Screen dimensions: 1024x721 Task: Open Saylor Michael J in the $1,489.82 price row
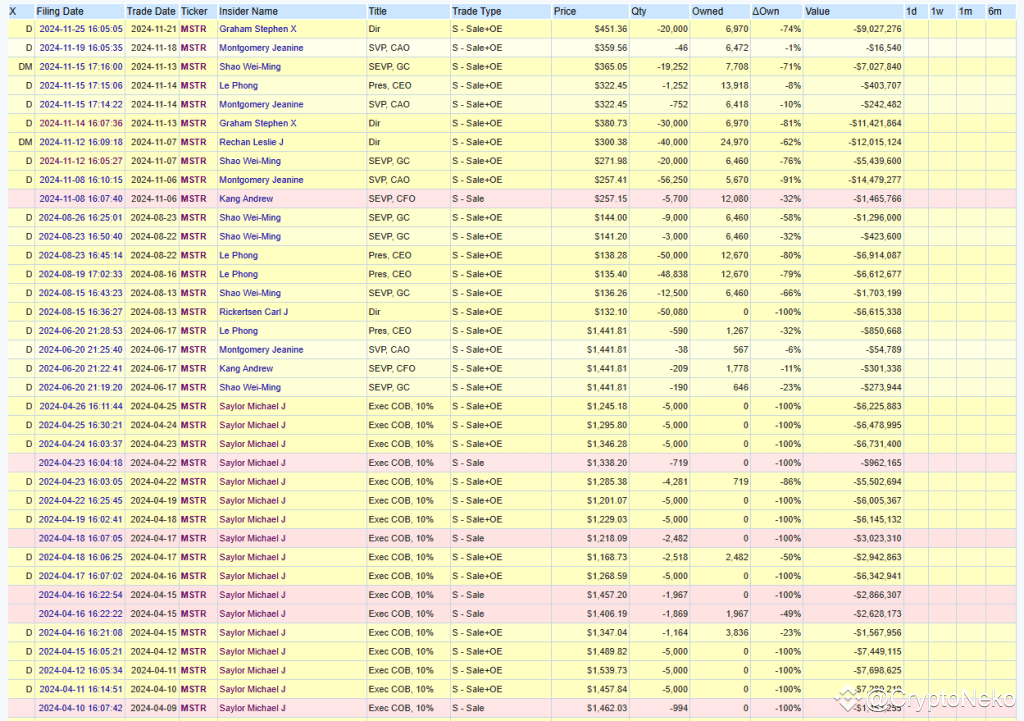pos(253,652)
